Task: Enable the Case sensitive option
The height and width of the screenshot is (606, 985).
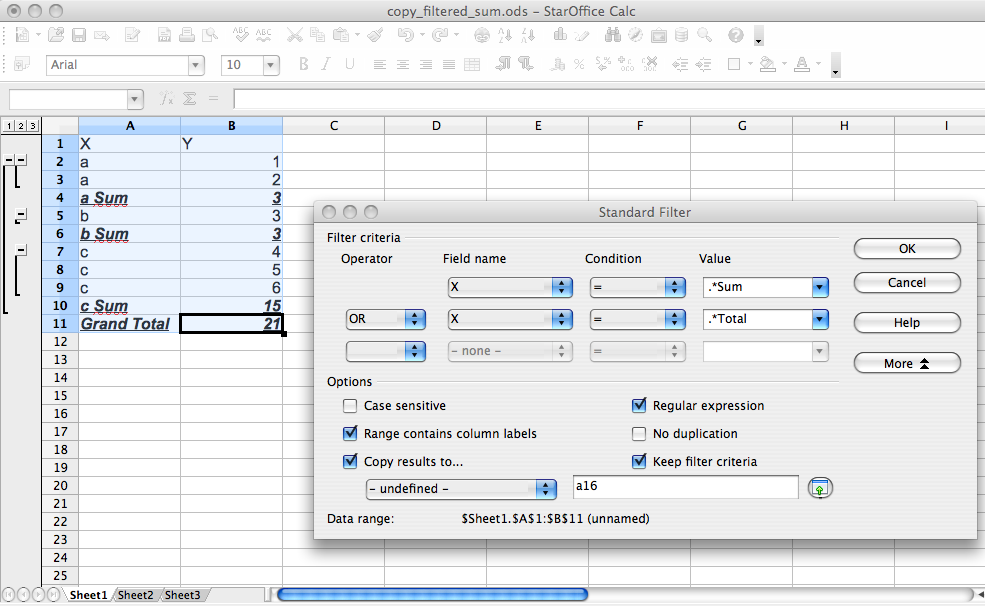Action: click(x=350, y=405)
